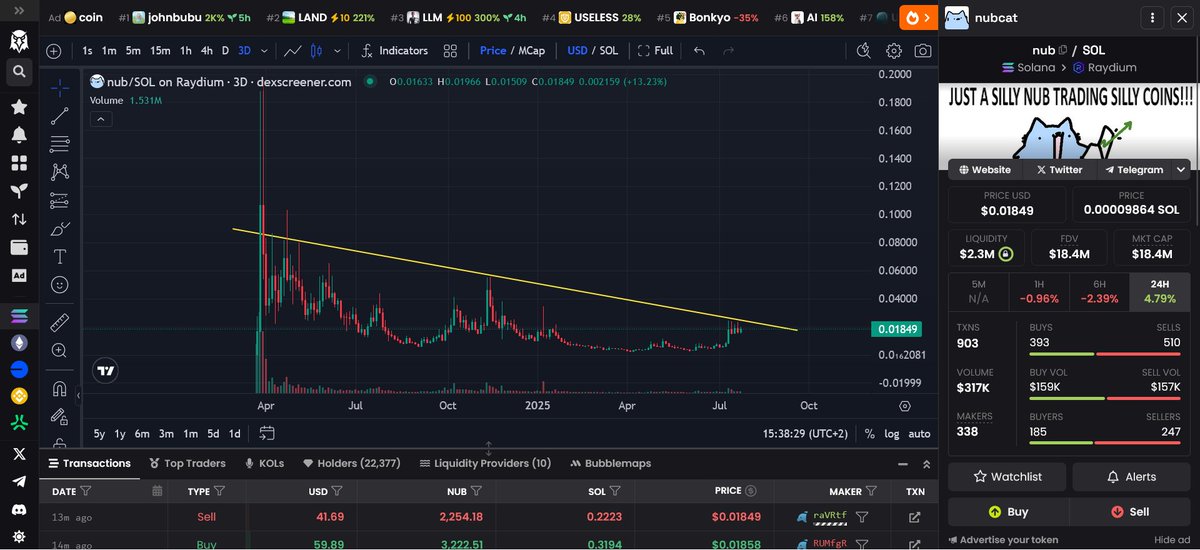Open the nubcat Telegram link

click(1133, 170)
